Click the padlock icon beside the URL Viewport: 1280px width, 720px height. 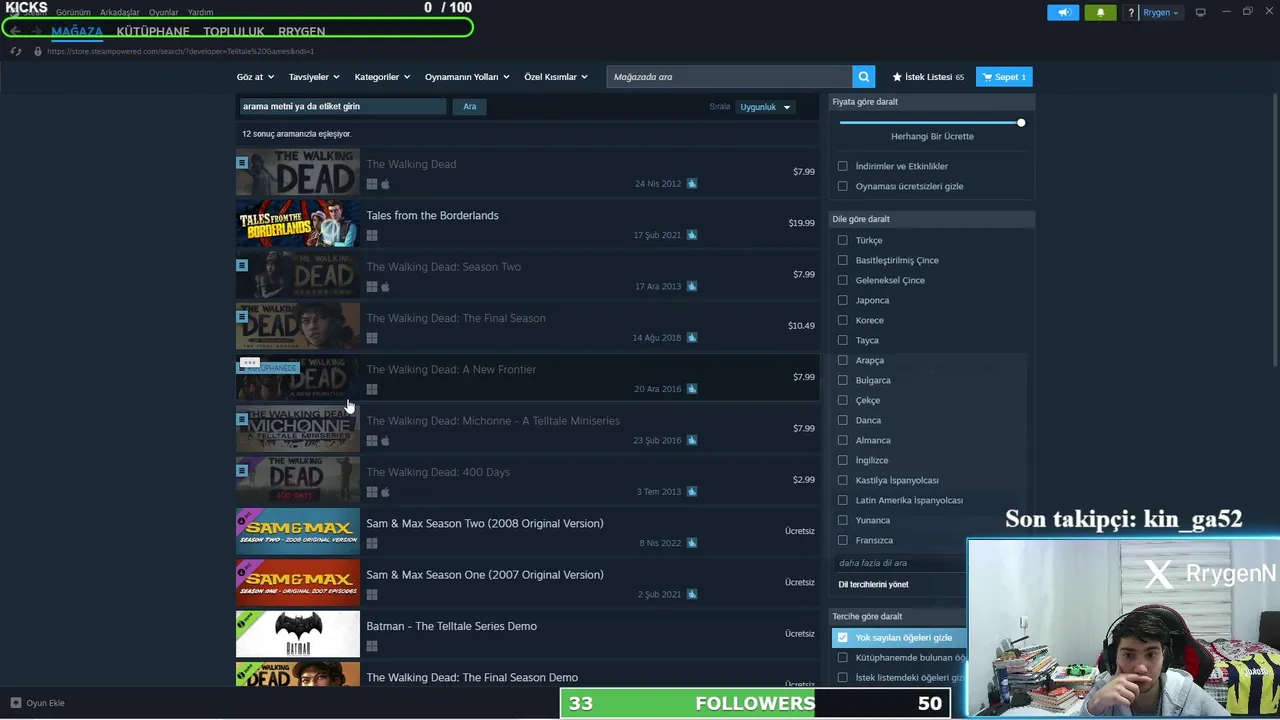(38, 51)
